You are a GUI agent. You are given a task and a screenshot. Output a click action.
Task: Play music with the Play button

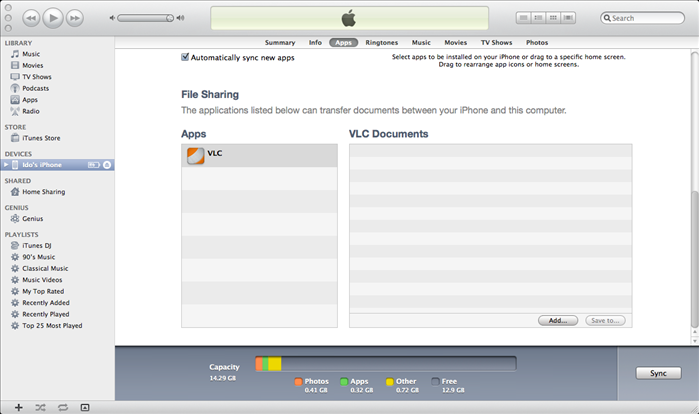point(53,18)
